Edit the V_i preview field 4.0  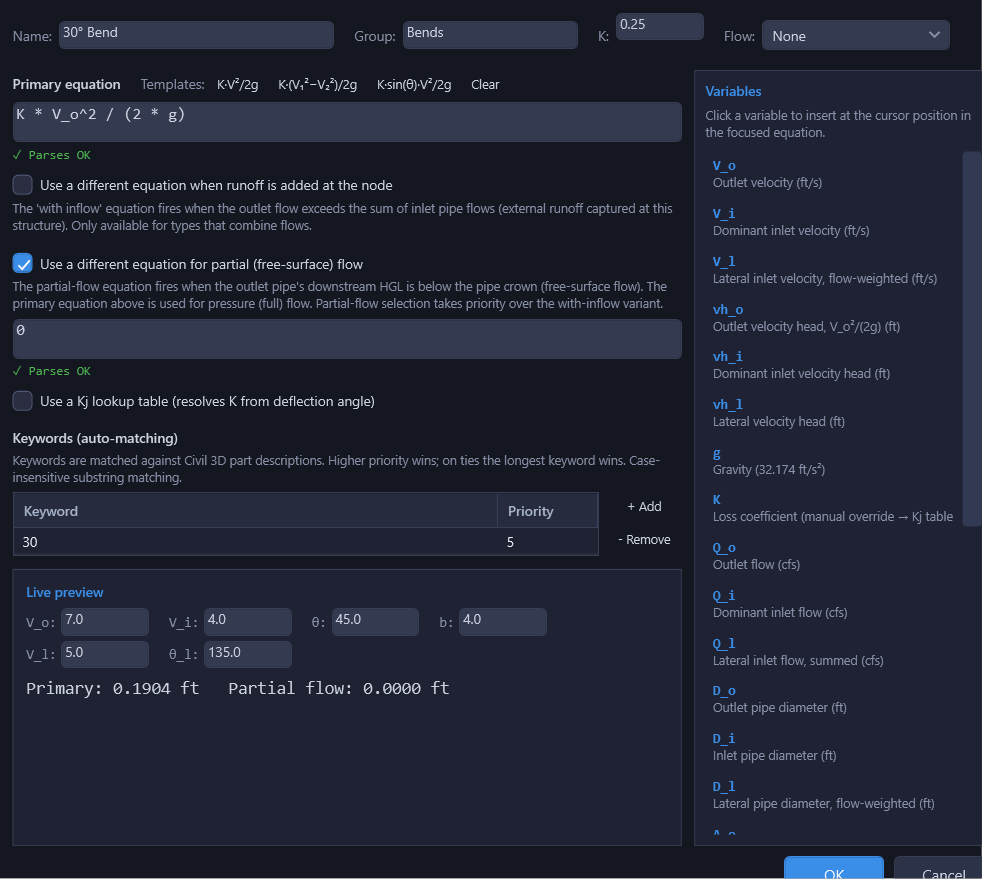click(x=247, y=621)
